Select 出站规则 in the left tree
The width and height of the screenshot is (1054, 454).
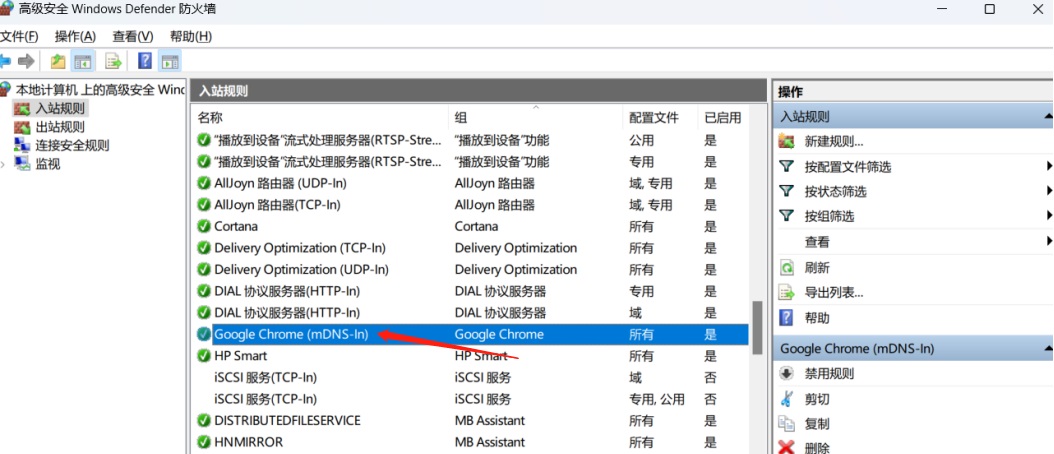(x=60, y=126)
